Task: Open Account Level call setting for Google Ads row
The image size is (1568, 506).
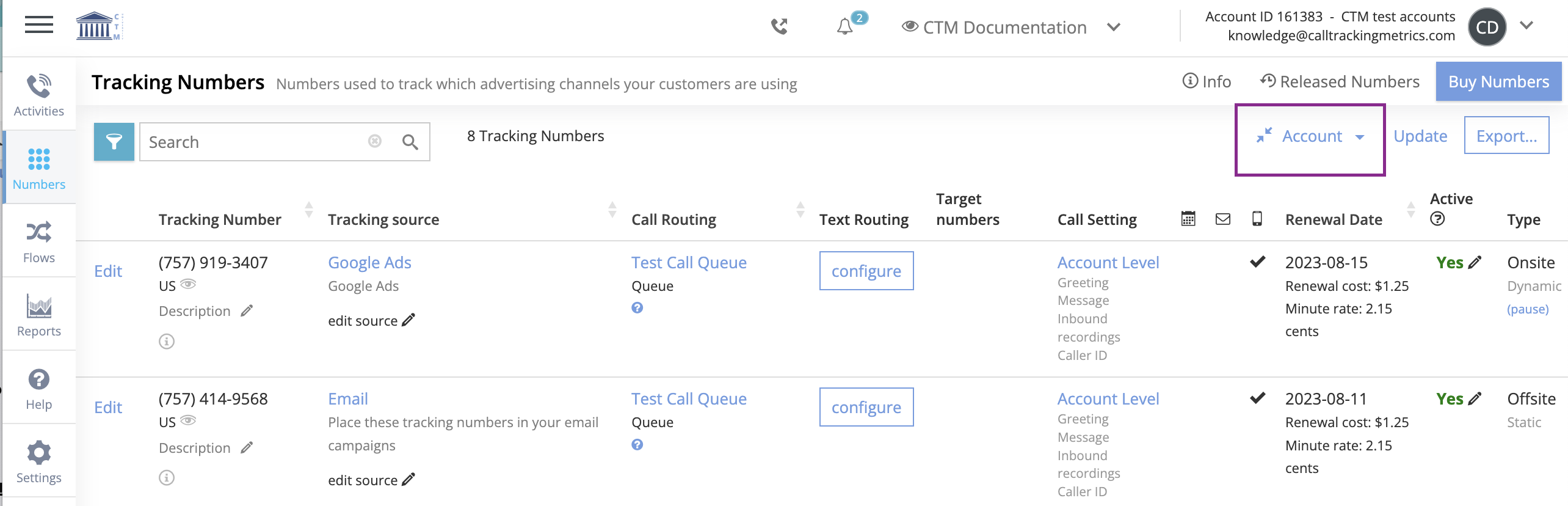Action: tap(1108, 262)
